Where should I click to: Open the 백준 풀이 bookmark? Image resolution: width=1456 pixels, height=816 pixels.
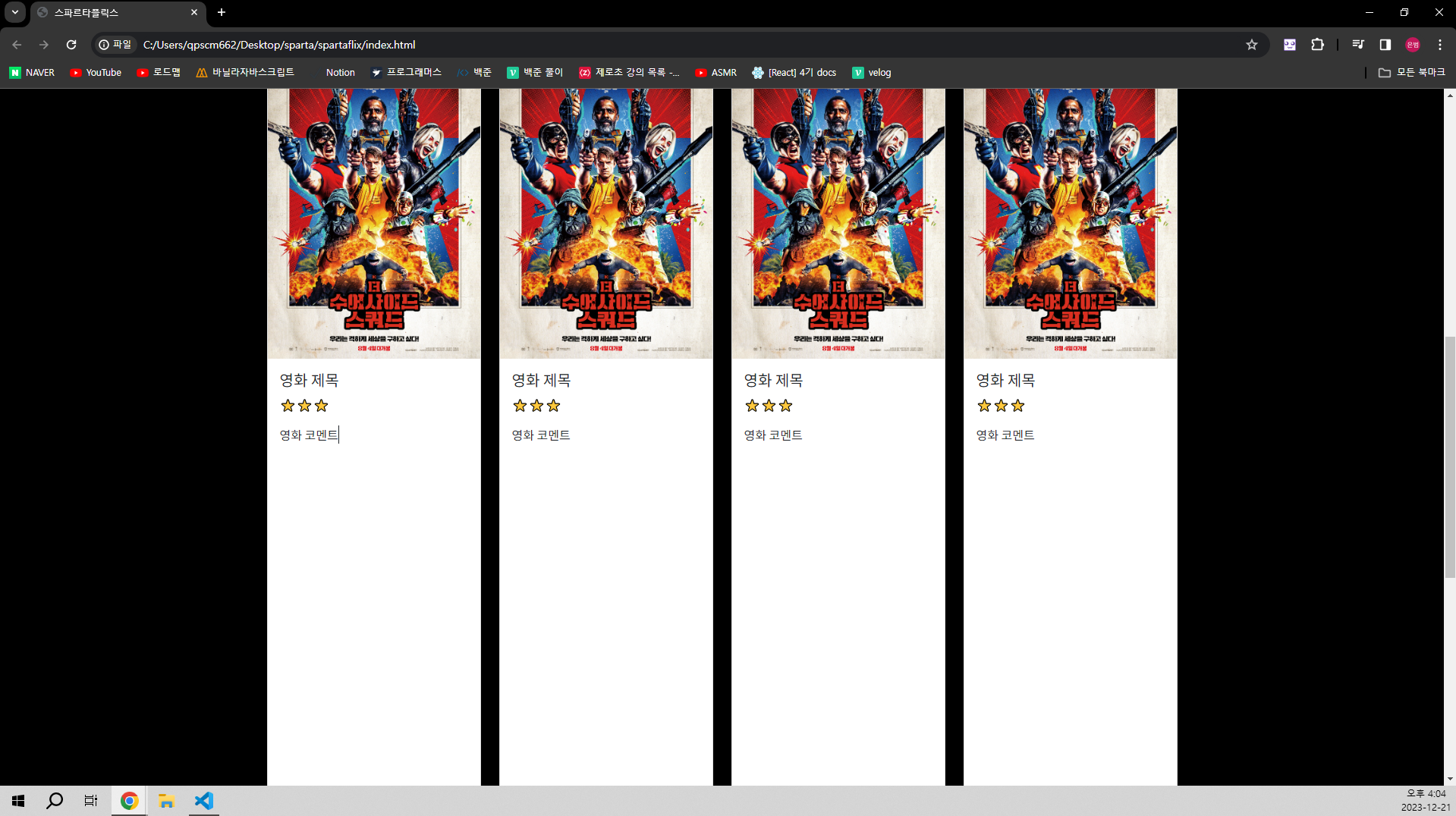click(x=535, y=73)
